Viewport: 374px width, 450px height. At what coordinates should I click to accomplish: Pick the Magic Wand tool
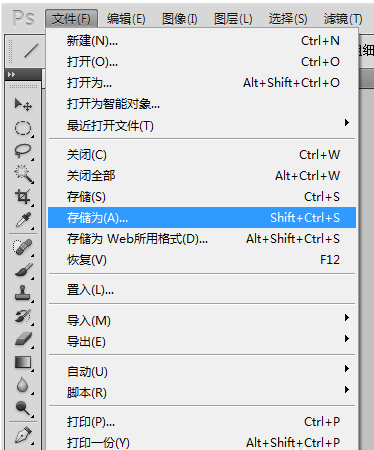pos(23,174)
